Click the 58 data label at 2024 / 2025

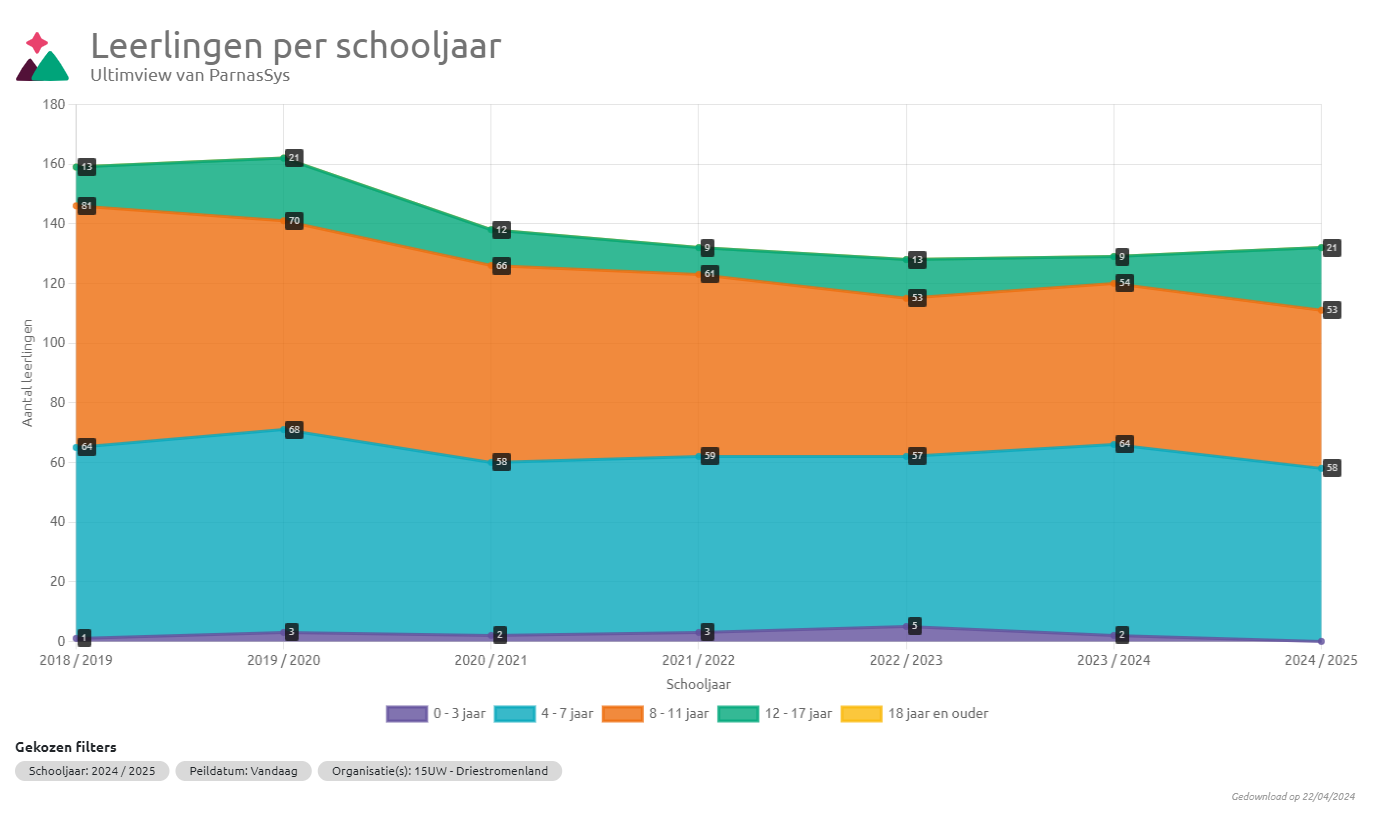pyautogui.click(x=1331, y=468)
